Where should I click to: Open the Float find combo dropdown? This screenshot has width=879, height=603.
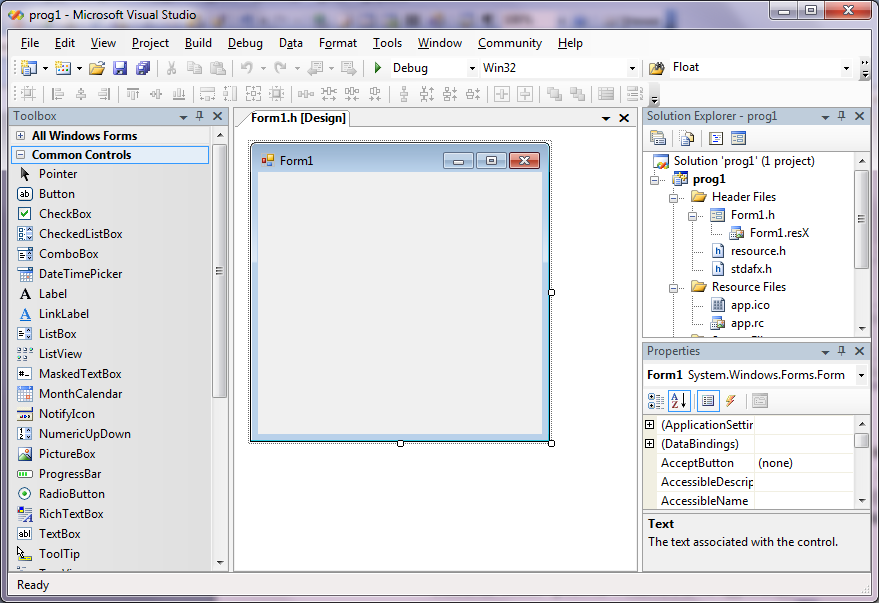pos(846,68)
